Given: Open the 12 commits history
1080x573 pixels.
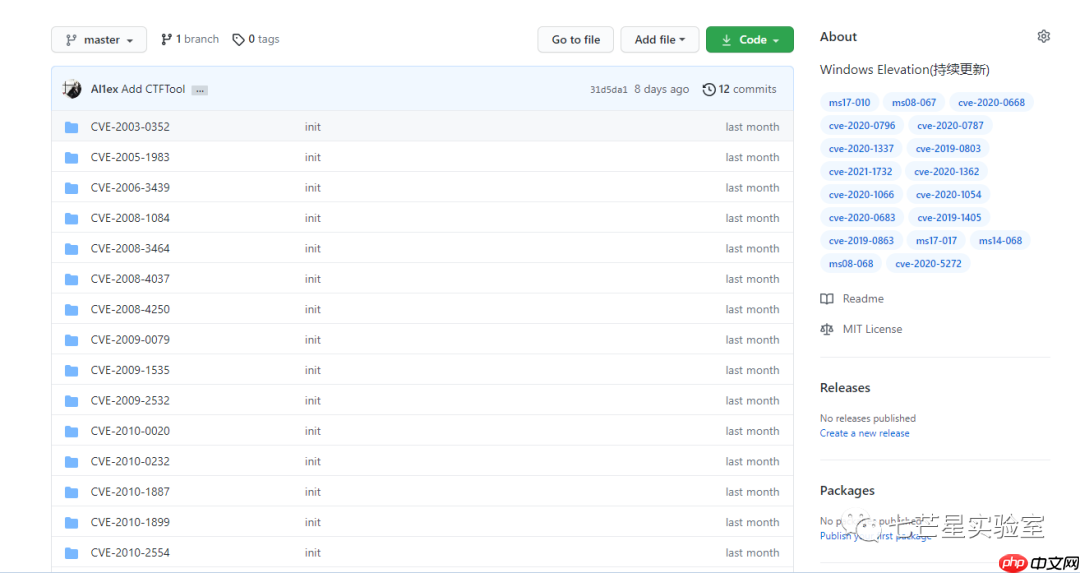Looking at the screenshot, I should [x=739, y=89].
